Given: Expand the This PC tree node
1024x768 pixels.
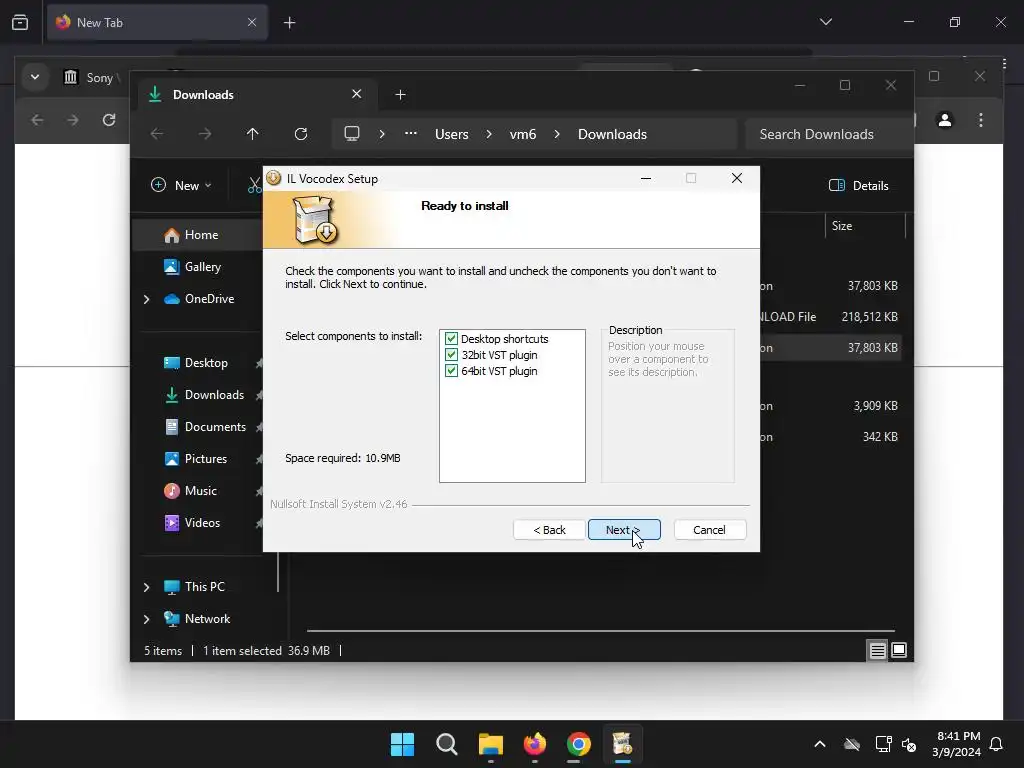Looking at the screenshot, I should point(147,587).
